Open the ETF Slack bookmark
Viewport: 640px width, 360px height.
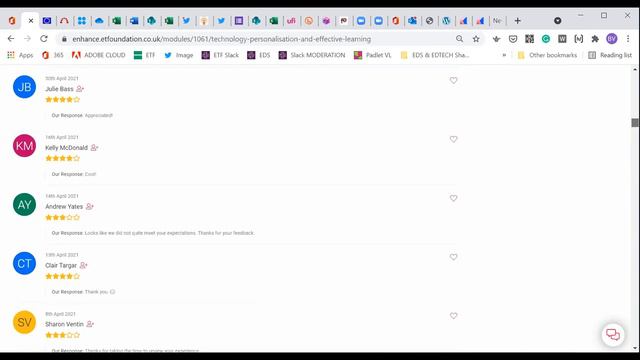click(x=220, y=55)
